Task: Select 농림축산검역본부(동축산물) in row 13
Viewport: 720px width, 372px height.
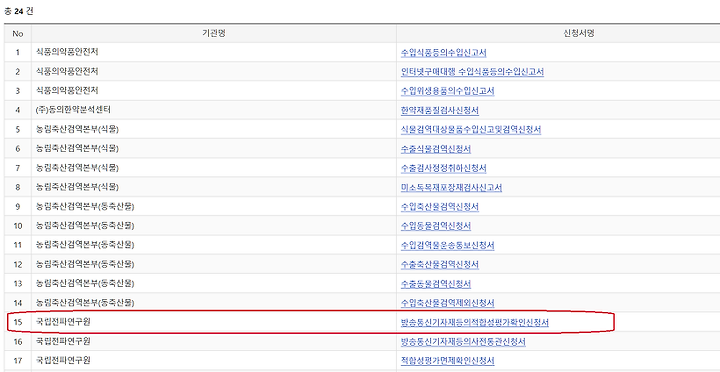Action: (85, 283)
